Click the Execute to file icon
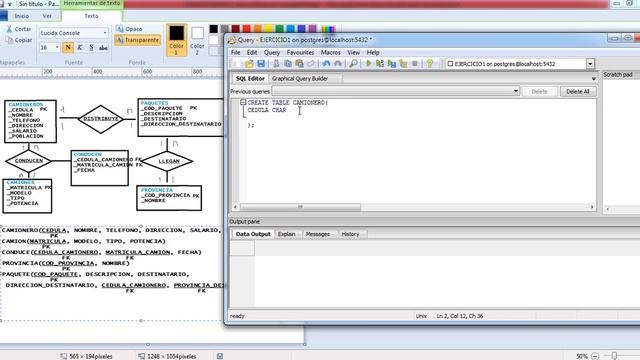This screenshot has width=640, height=360. (392, 64)
